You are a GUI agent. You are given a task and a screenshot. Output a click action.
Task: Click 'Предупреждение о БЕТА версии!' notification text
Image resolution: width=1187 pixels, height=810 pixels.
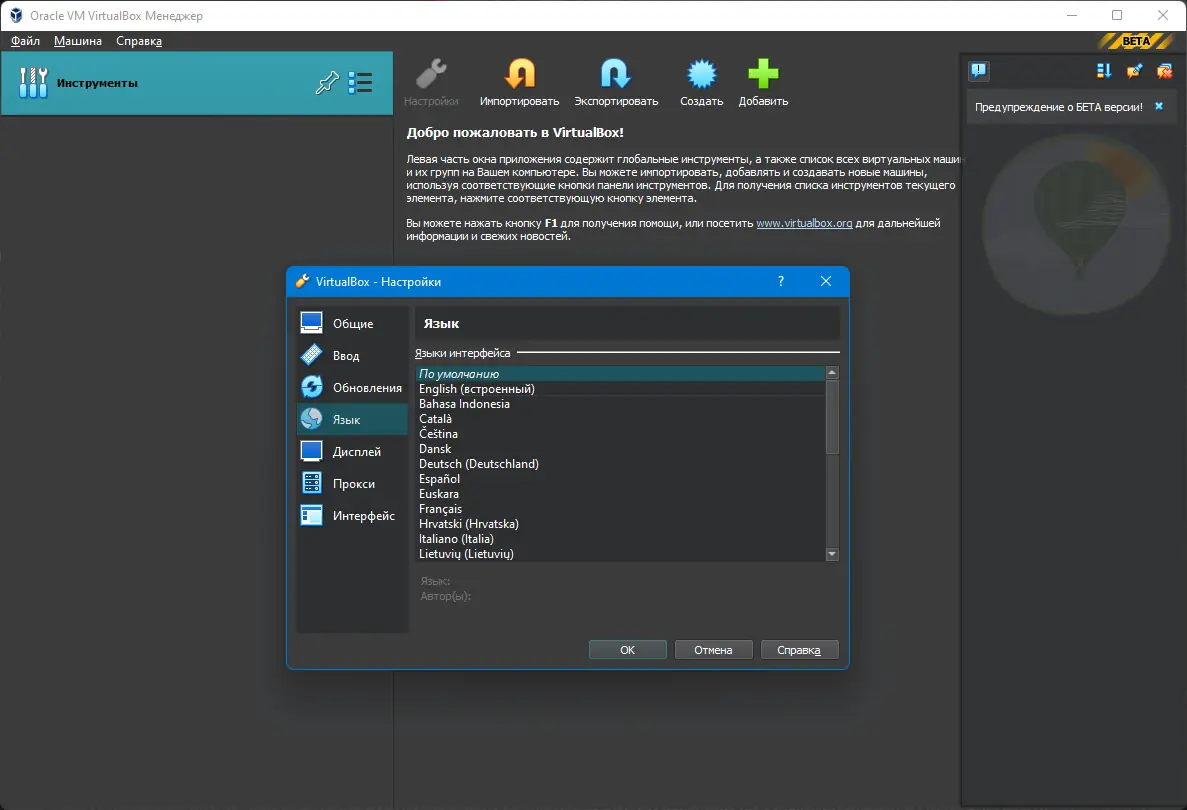(1058, 107)
